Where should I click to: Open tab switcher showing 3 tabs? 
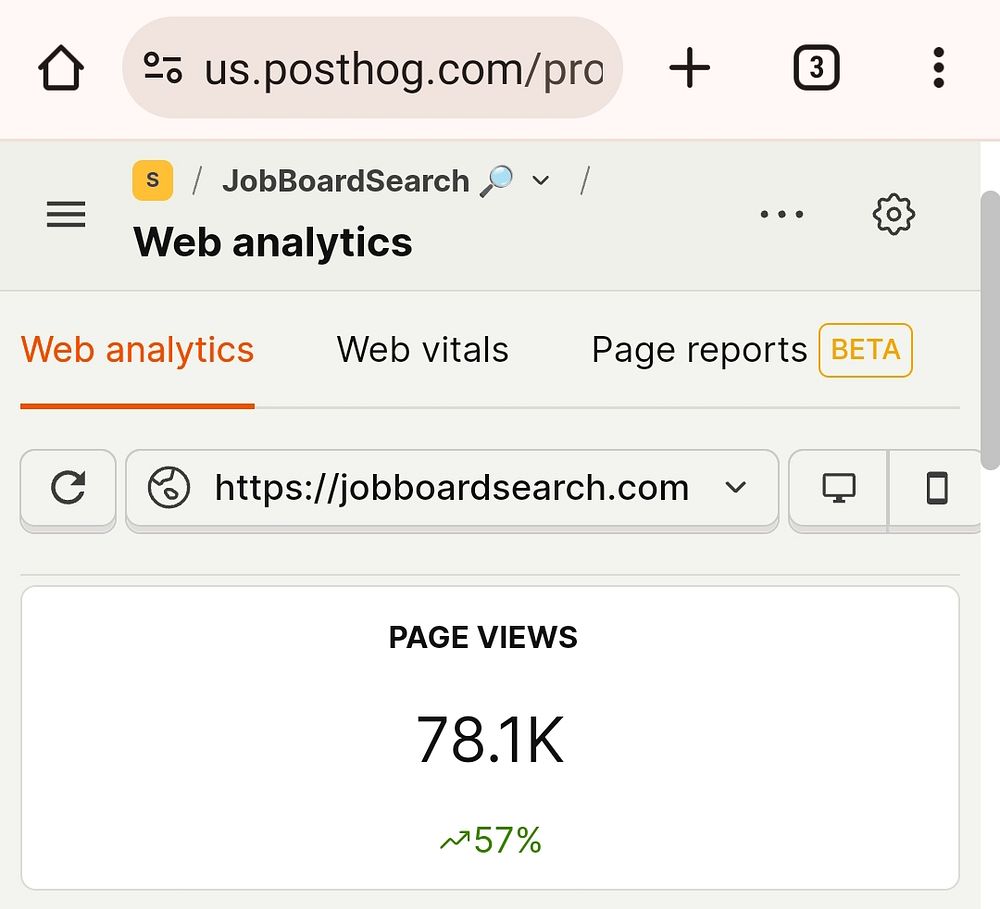[x=816, y=68]
